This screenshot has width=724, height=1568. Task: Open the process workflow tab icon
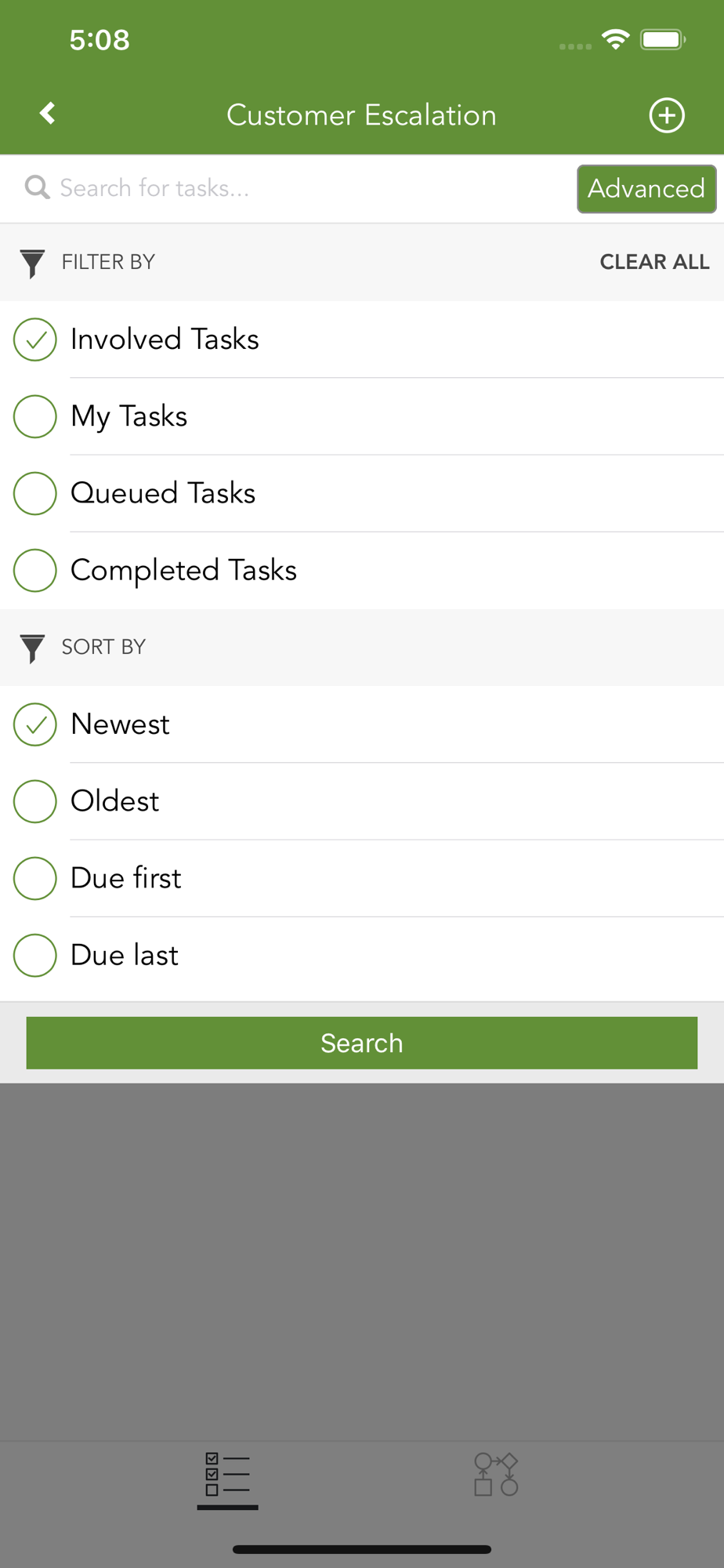click(496, 1474)
